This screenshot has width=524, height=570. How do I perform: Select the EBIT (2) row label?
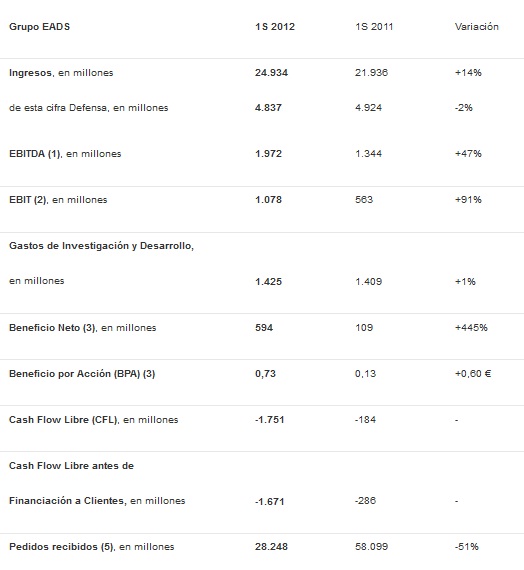pyautogui.click(x=58, y=200)
